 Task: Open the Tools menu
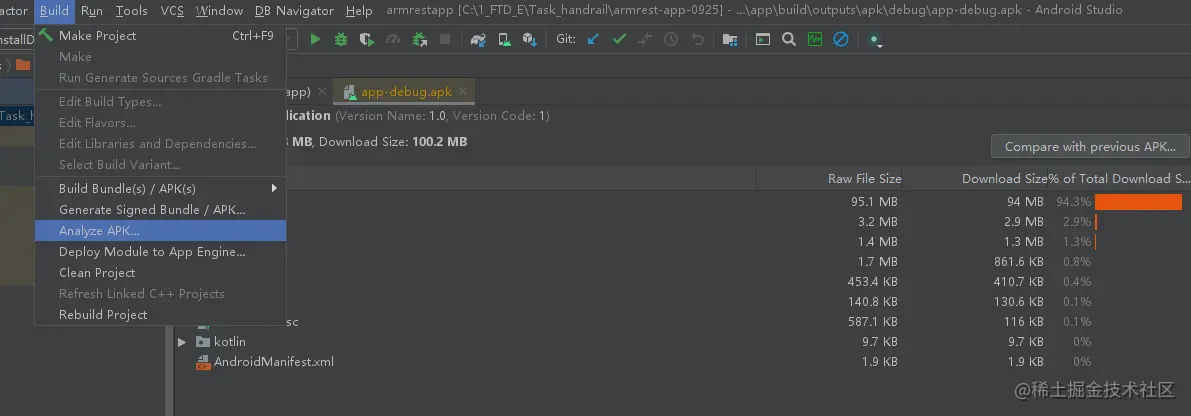pos(131,11)
